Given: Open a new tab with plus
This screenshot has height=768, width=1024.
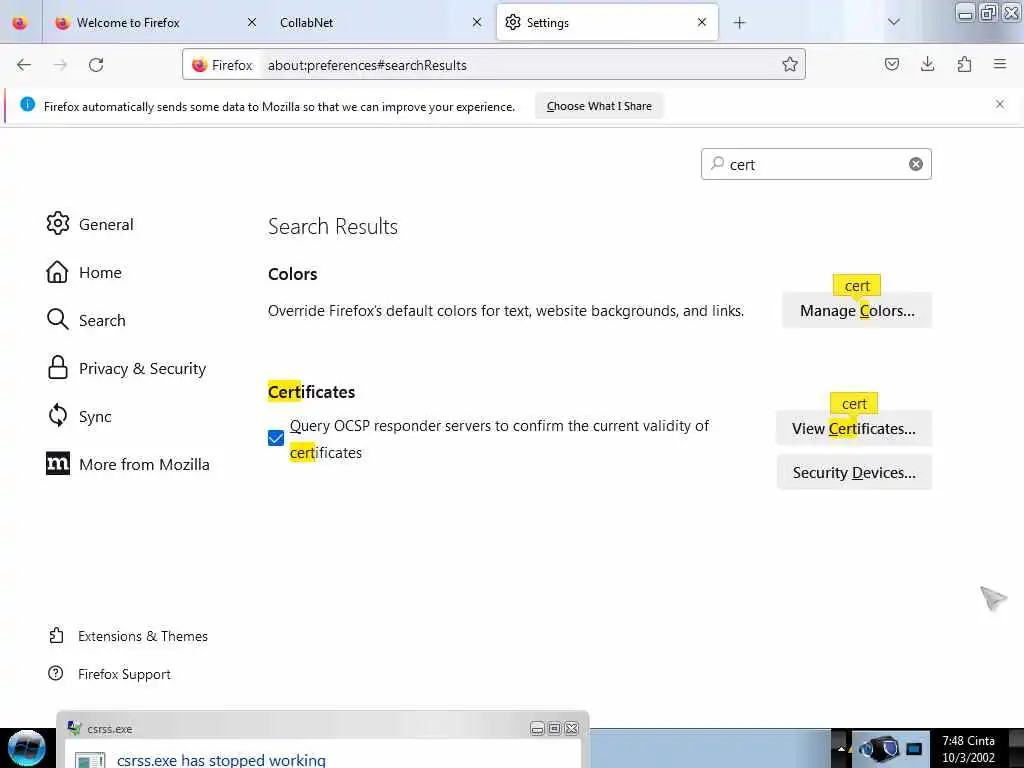Looking at the screenshot, I should point(739,23).
